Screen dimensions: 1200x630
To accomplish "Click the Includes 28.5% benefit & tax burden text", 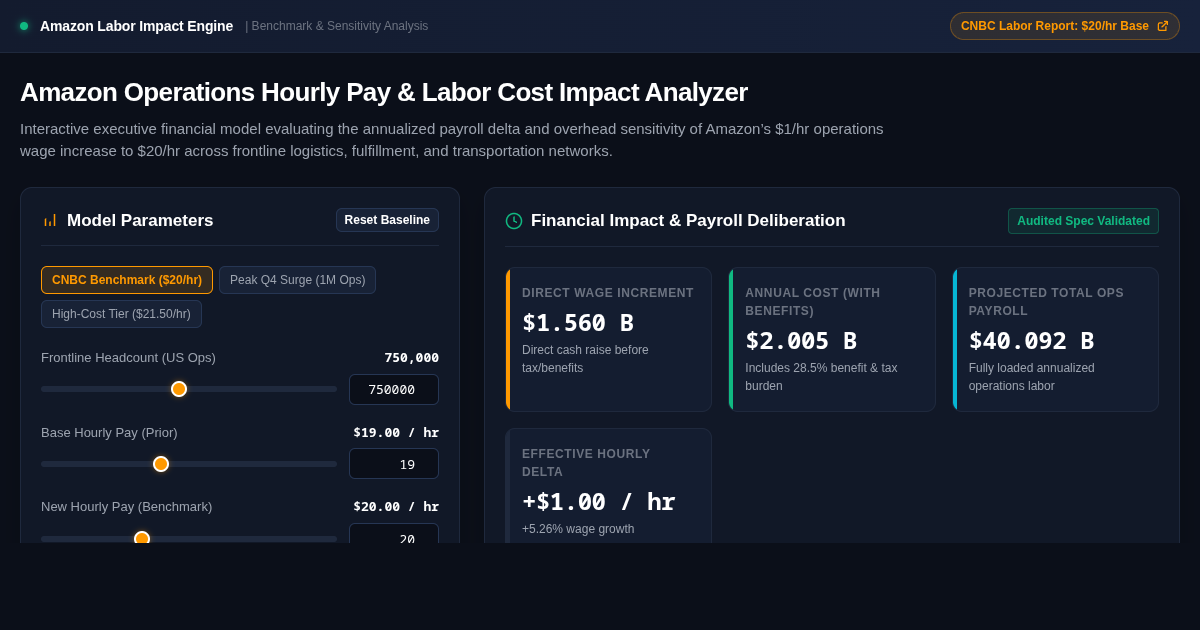I will (821, 377).
